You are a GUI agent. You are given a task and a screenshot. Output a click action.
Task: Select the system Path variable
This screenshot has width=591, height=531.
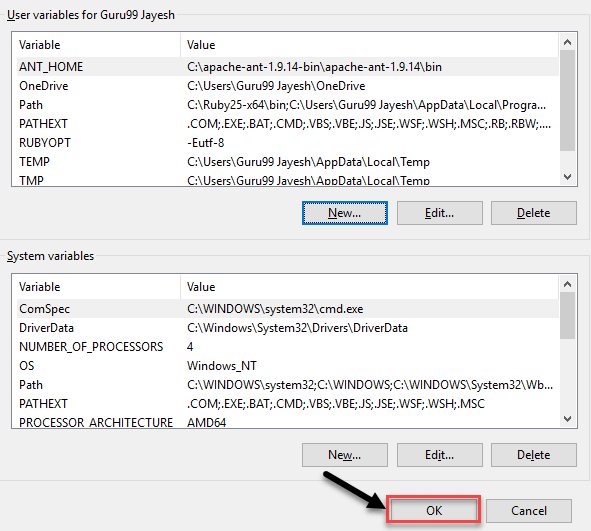tap(288, 385)
